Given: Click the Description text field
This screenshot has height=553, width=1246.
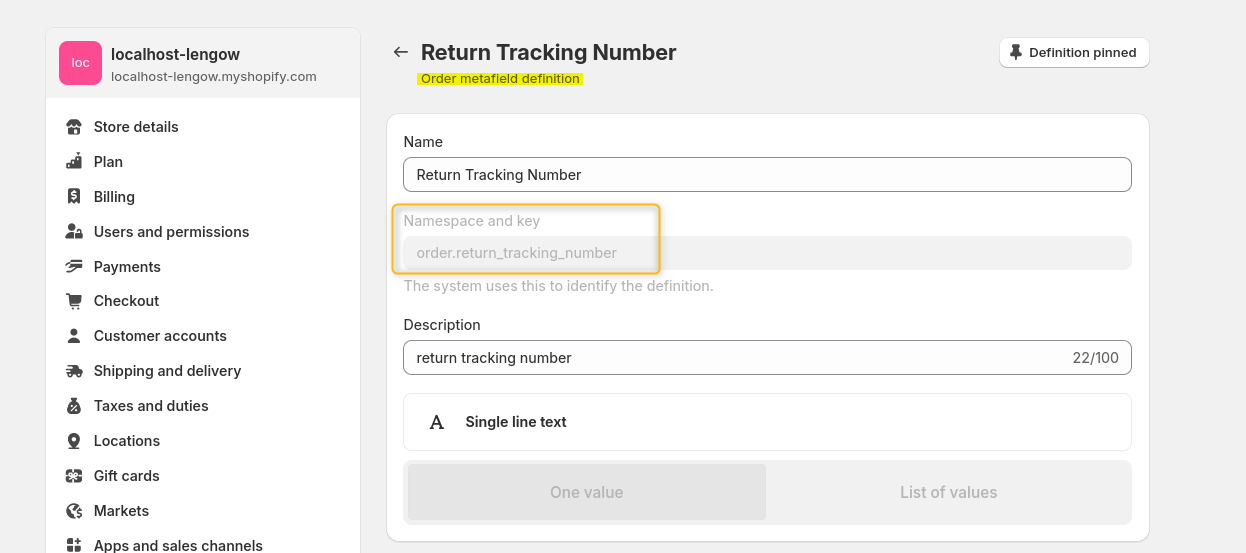Looking at the screenshot, I should click(x=735, y=358).
